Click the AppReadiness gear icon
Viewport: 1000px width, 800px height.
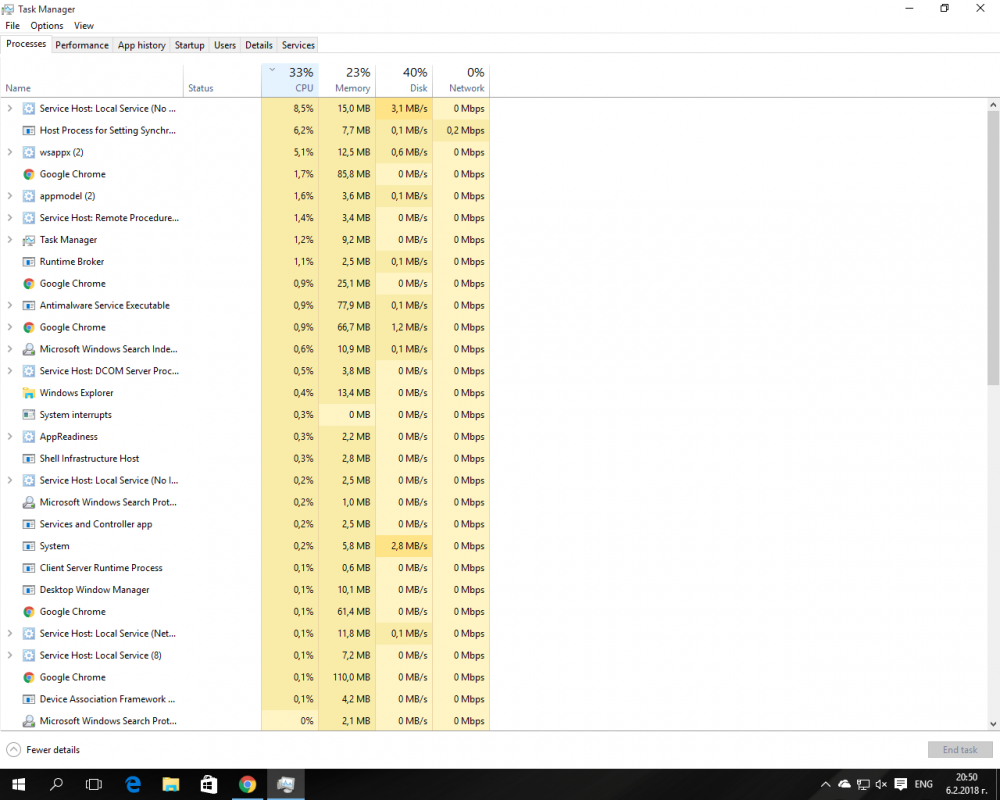29,436
